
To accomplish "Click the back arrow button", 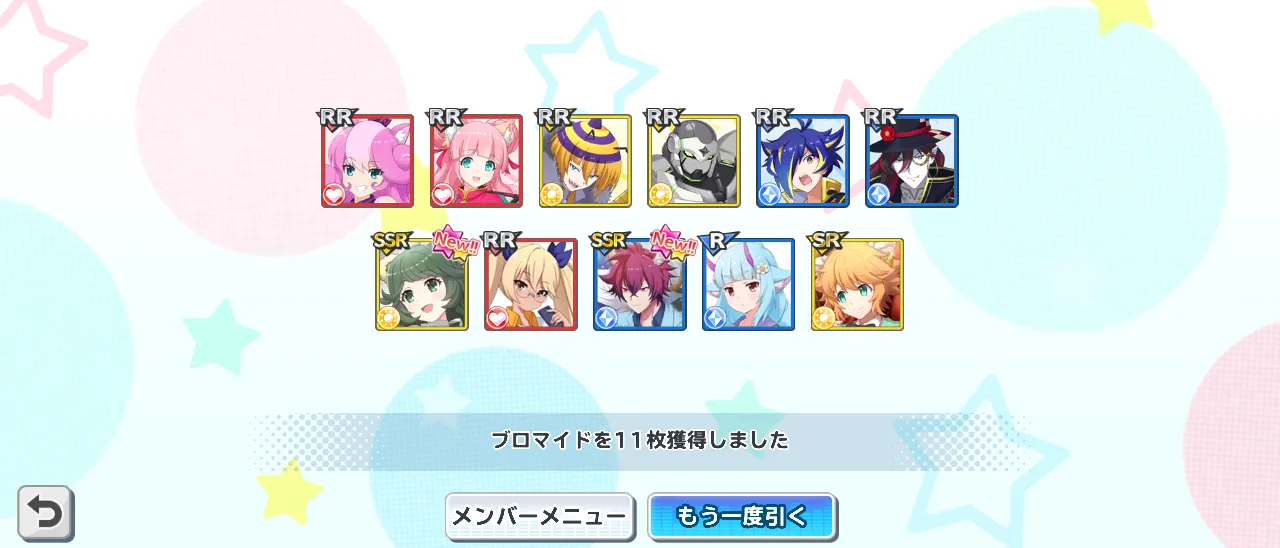I will pyautogui.click(x=45, y=513).
